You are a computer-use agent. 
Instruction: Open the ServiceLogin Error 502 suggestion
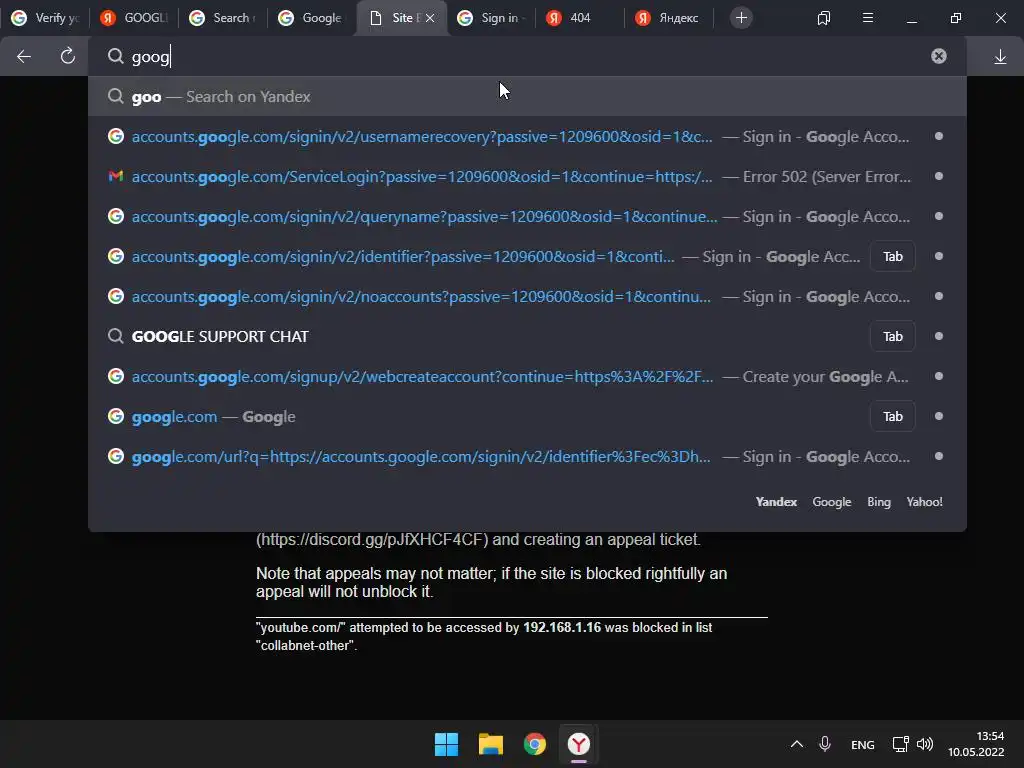(x=527, y=176)
